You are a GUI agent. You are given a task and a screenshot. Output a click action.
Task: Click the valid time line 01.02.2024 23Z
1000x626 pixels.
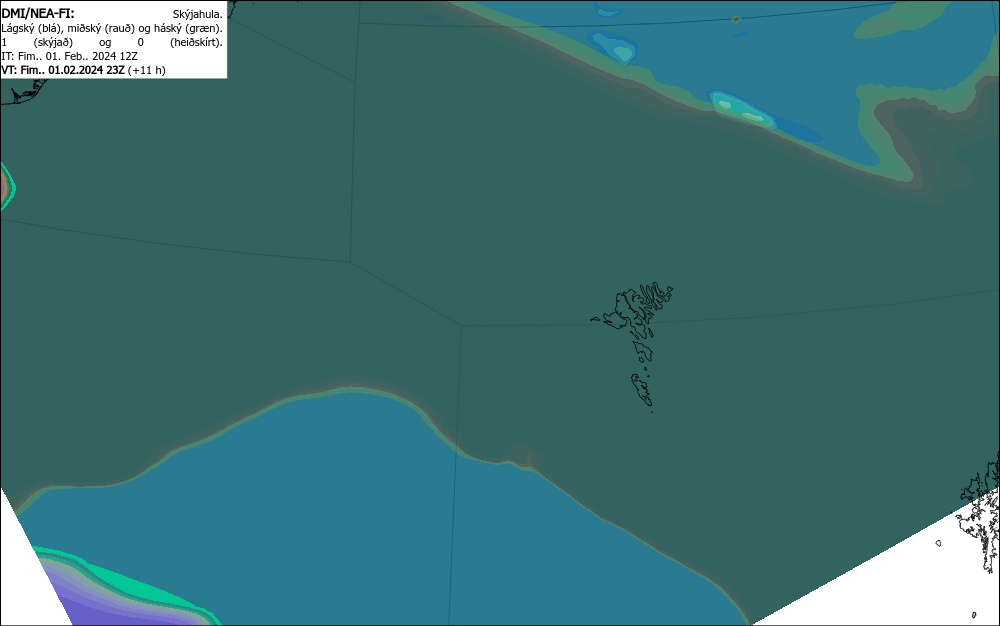point(83,70)
